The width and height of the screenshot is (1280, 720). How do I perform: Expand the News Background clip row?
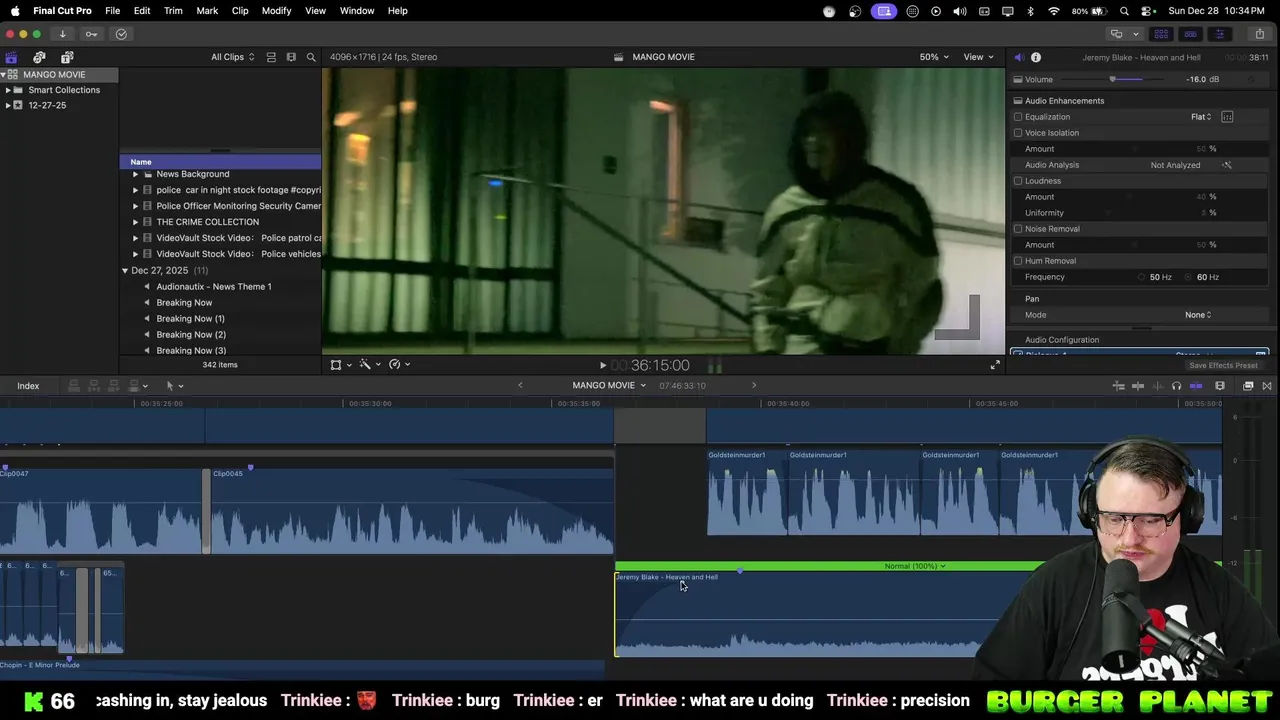[135, 174]
